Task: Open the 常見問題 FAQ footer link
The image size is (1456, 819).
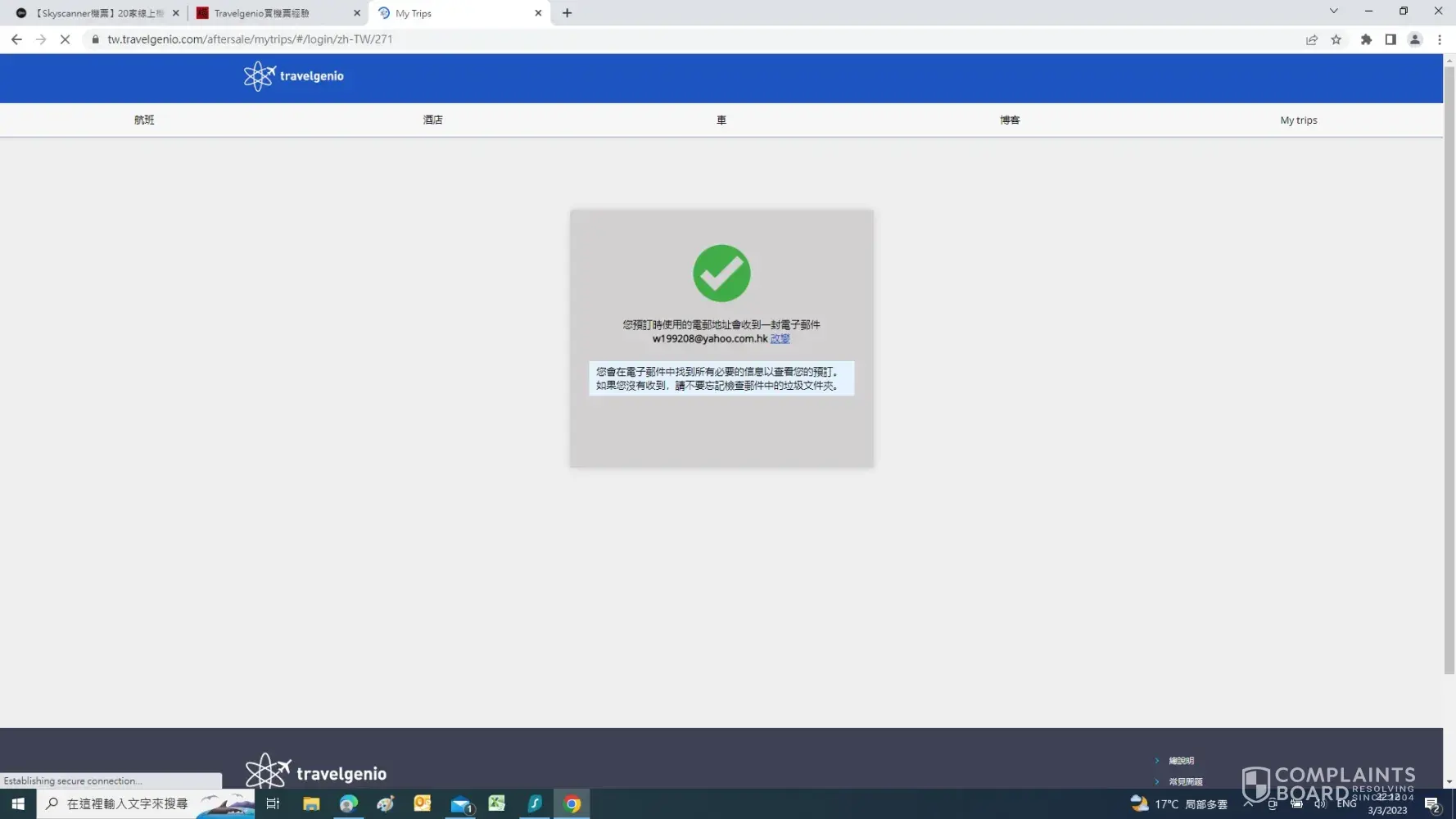Action: coord(1186,782)
